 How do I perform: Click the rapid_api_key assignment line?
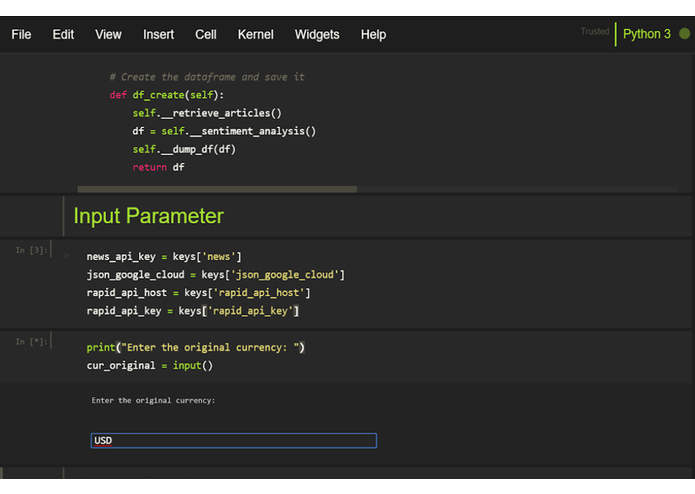pos(192,311)
